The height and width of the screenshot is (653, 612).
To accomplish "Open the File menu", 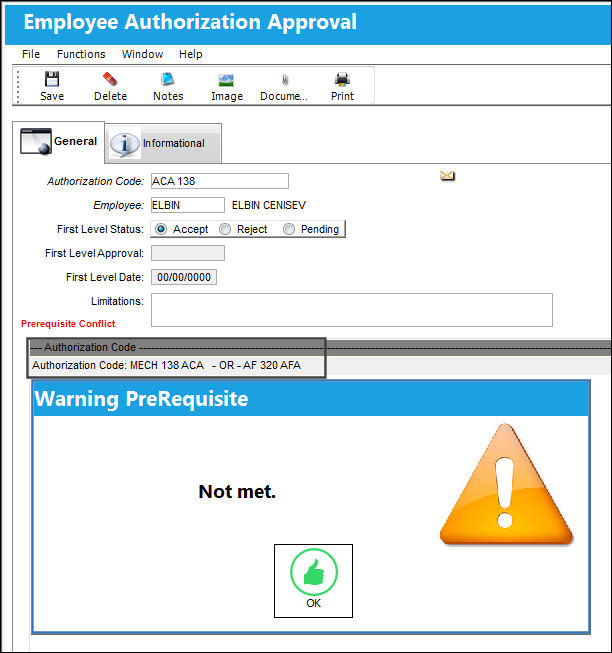I will (x=31, y=54).
